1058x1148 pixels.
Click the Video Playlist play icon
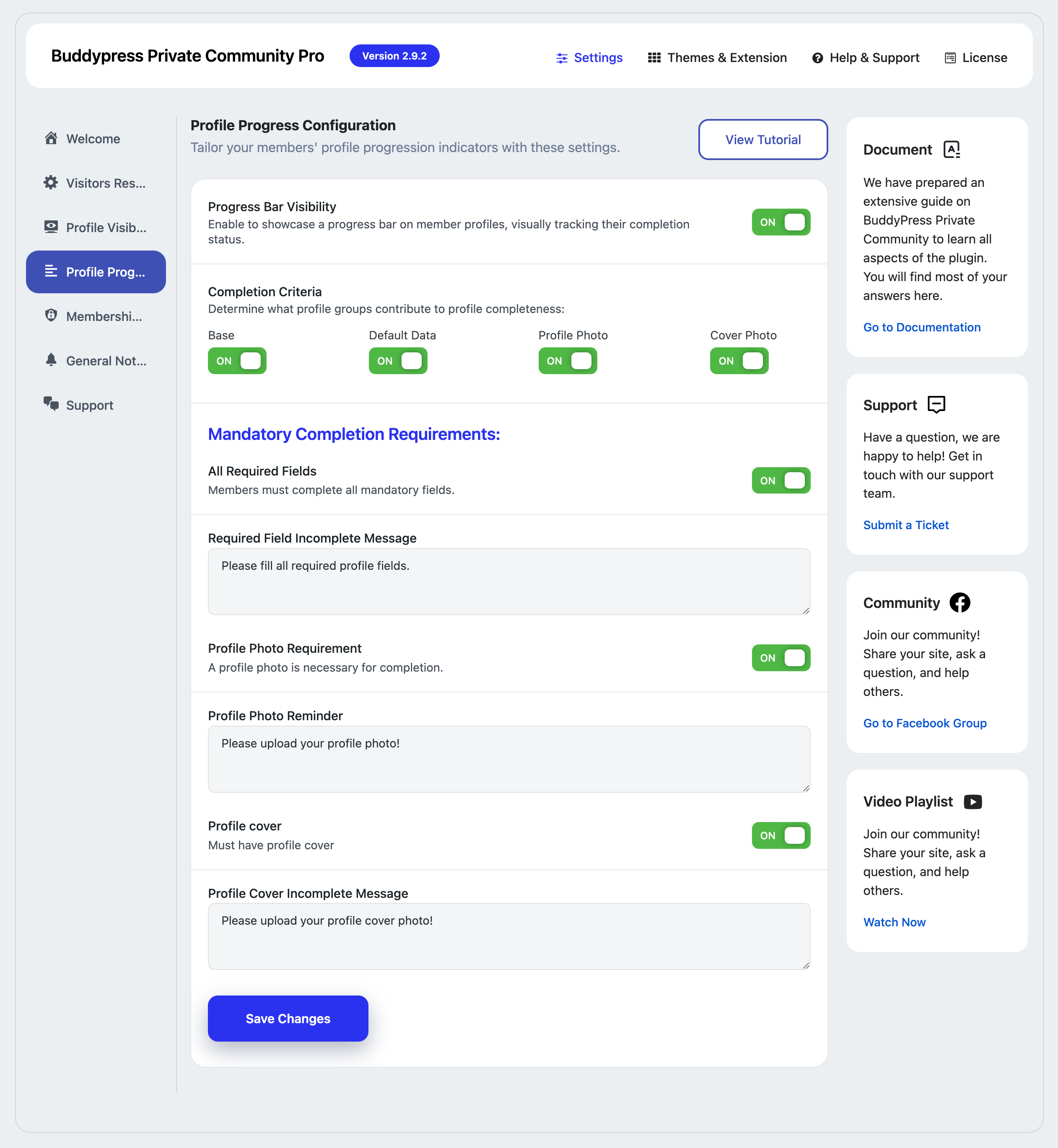tap(972, 802)
